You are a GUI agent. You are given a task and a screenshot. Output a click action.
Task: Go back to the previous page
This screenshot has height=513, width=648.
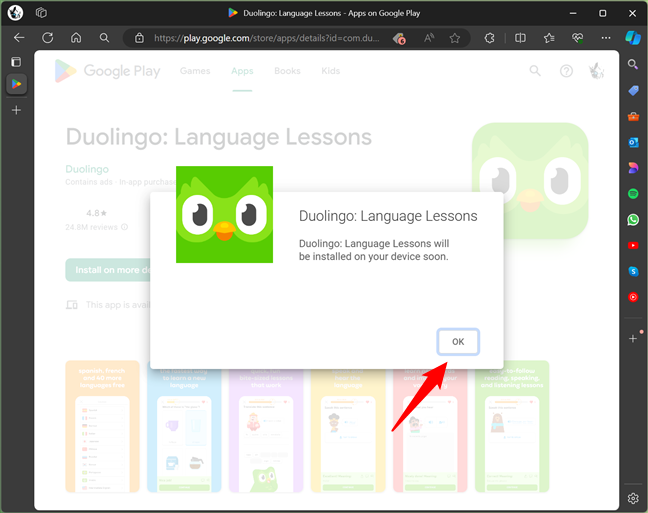coord(19,38)
